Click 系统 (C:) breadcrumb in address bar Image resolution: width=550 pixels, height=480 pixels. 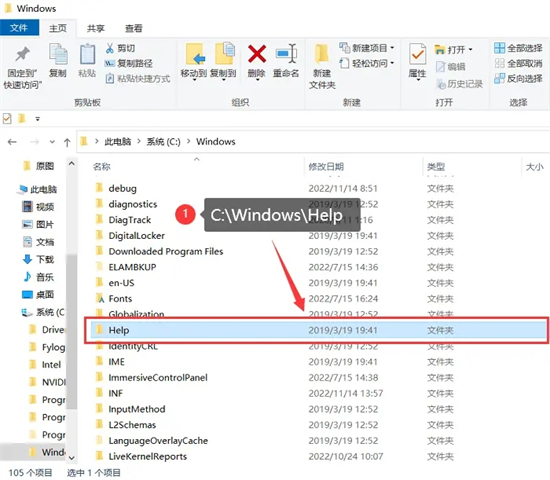163,142
